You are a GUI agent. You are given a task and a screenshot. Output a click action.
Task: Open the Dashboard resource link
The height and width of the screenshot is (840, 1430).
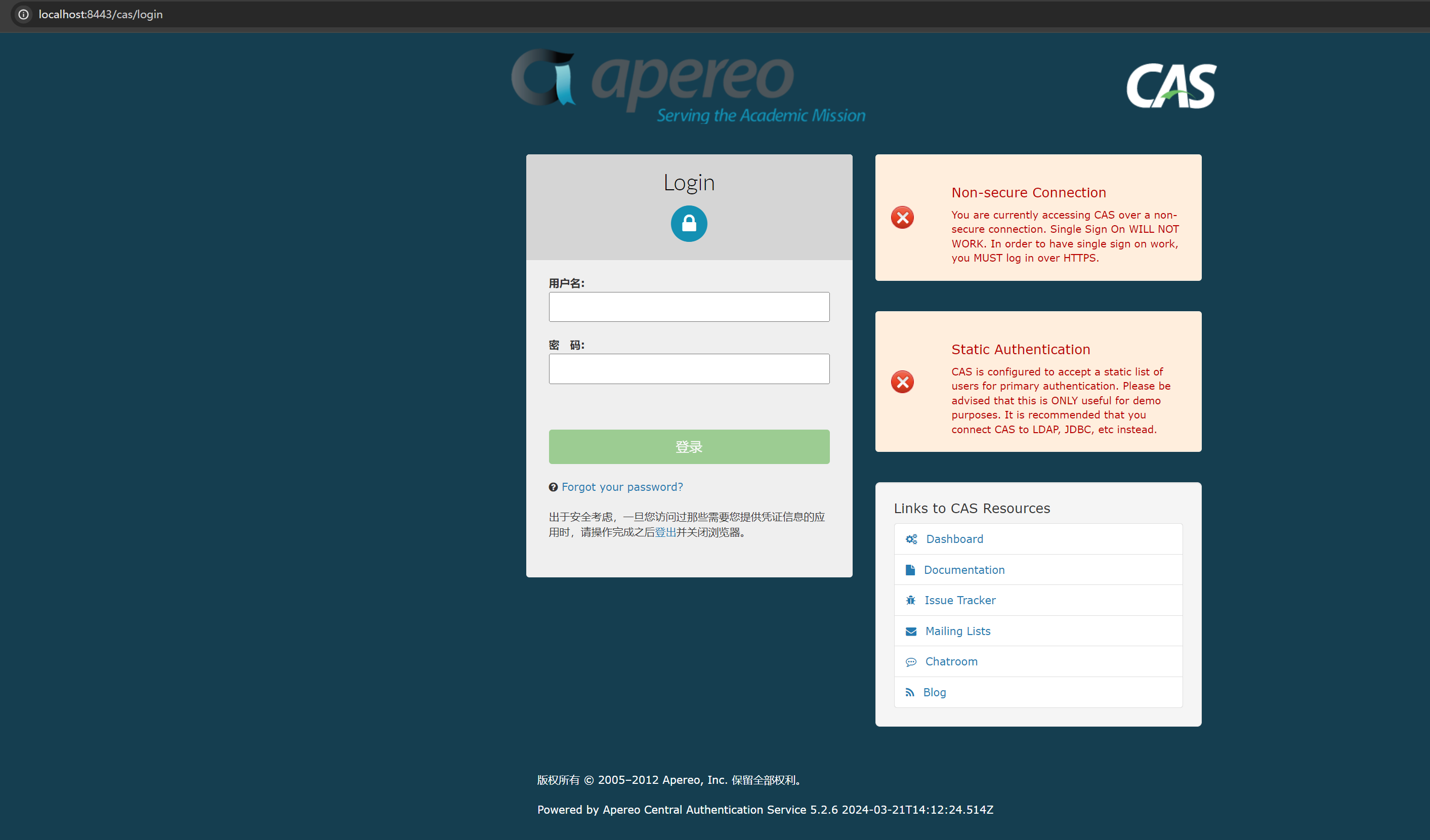[x=954, y=539]
